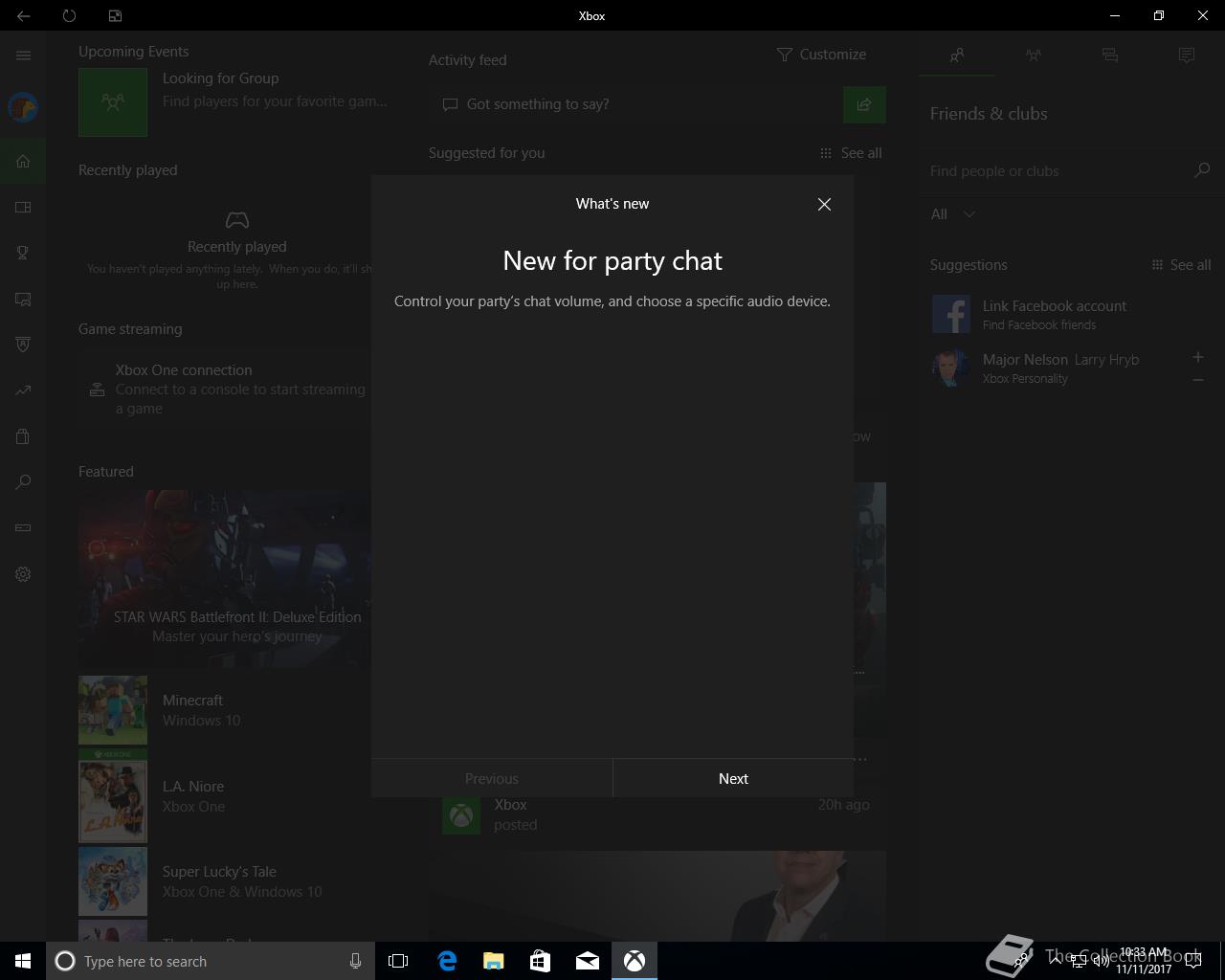Launch Microsoft Edge from taskbar
Screen dimensions: 1225x980
point(447,961)
